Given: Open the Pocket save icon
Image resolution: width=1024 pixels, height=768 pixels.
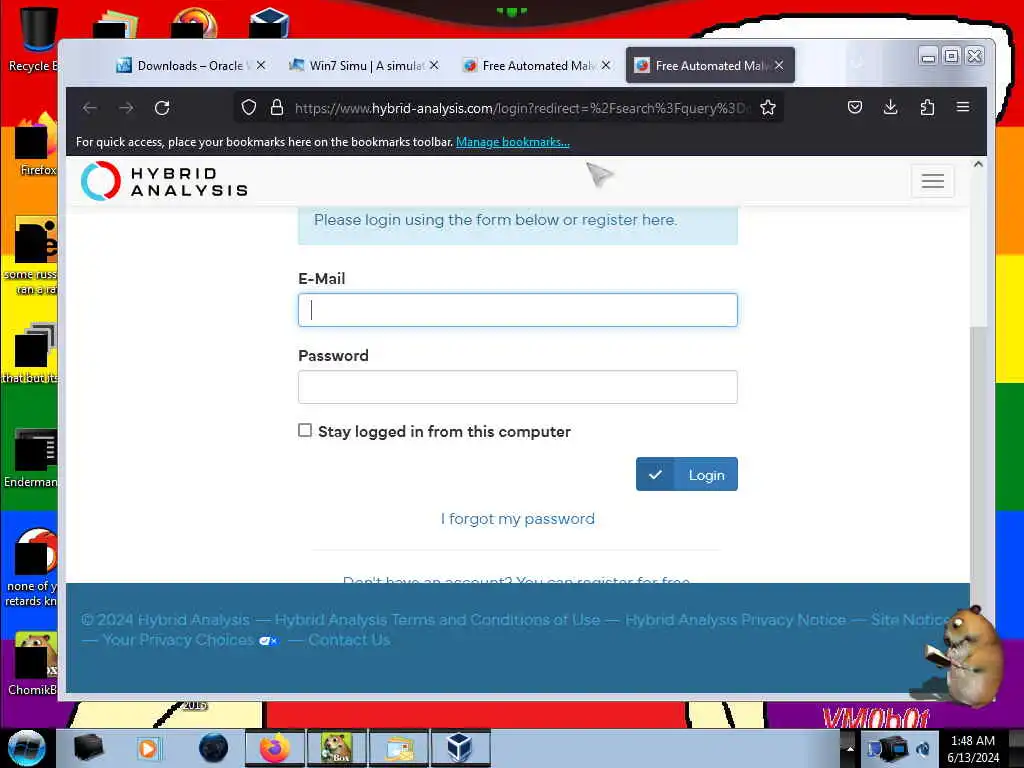Looking at the screenshot, I should tap(855, 107).
